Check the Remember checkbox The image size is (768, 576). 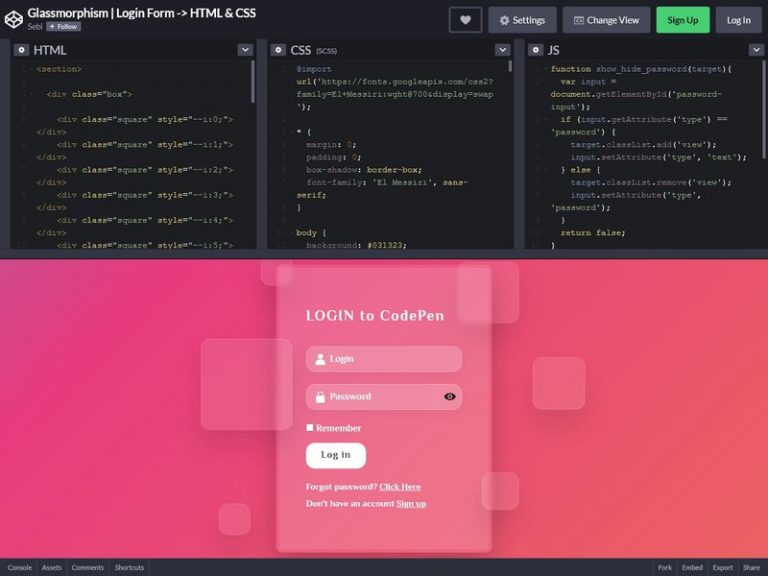(x=310, y=428)
